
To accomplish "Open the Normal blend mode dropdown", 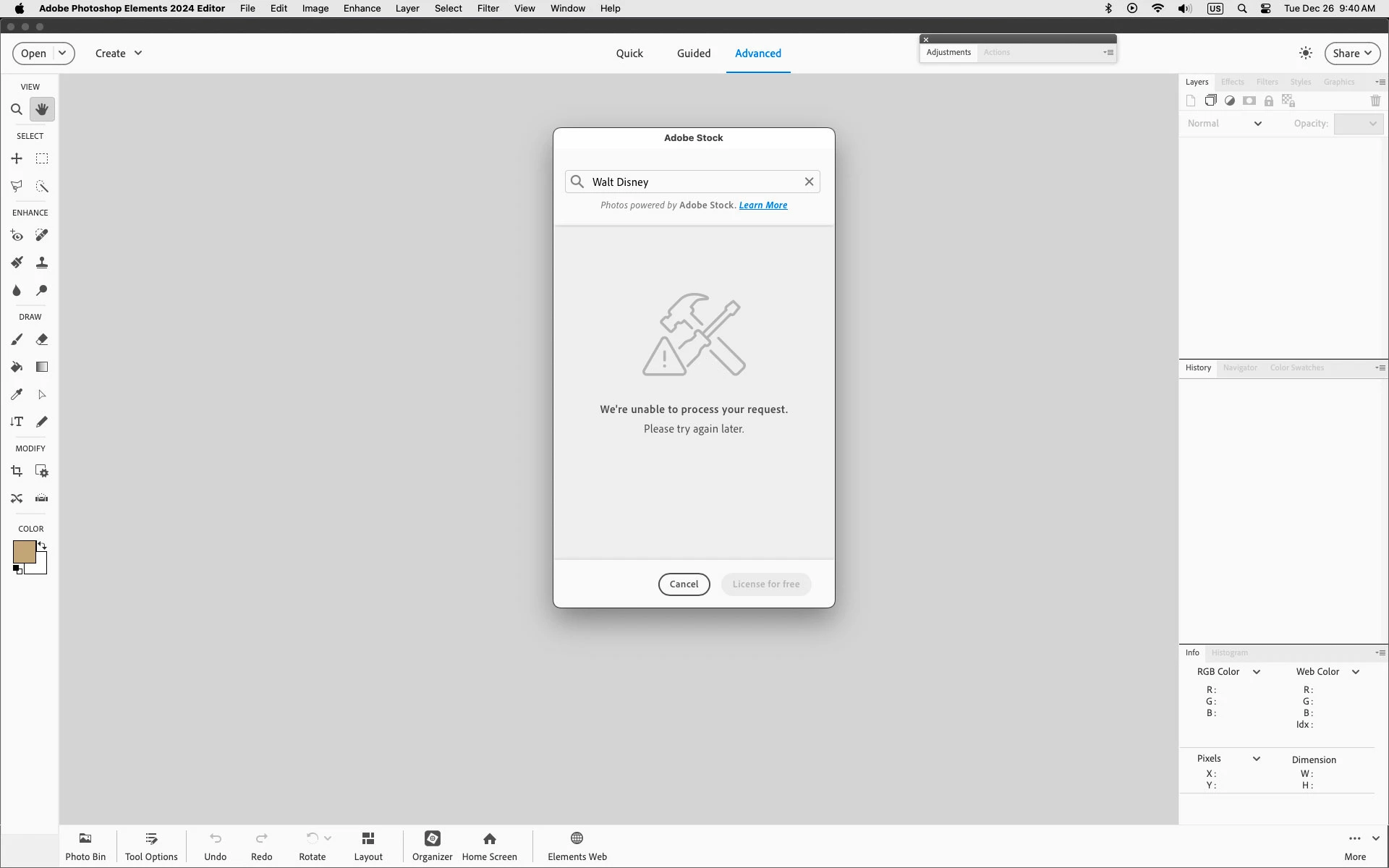I will [1224, 124].
